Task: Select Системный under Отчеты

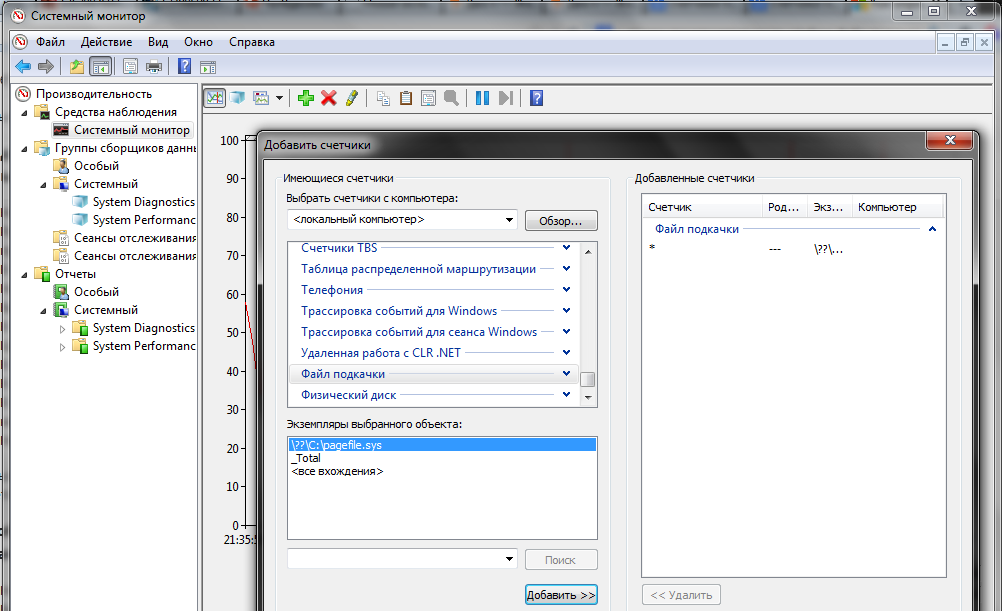Action: [105, 309]
